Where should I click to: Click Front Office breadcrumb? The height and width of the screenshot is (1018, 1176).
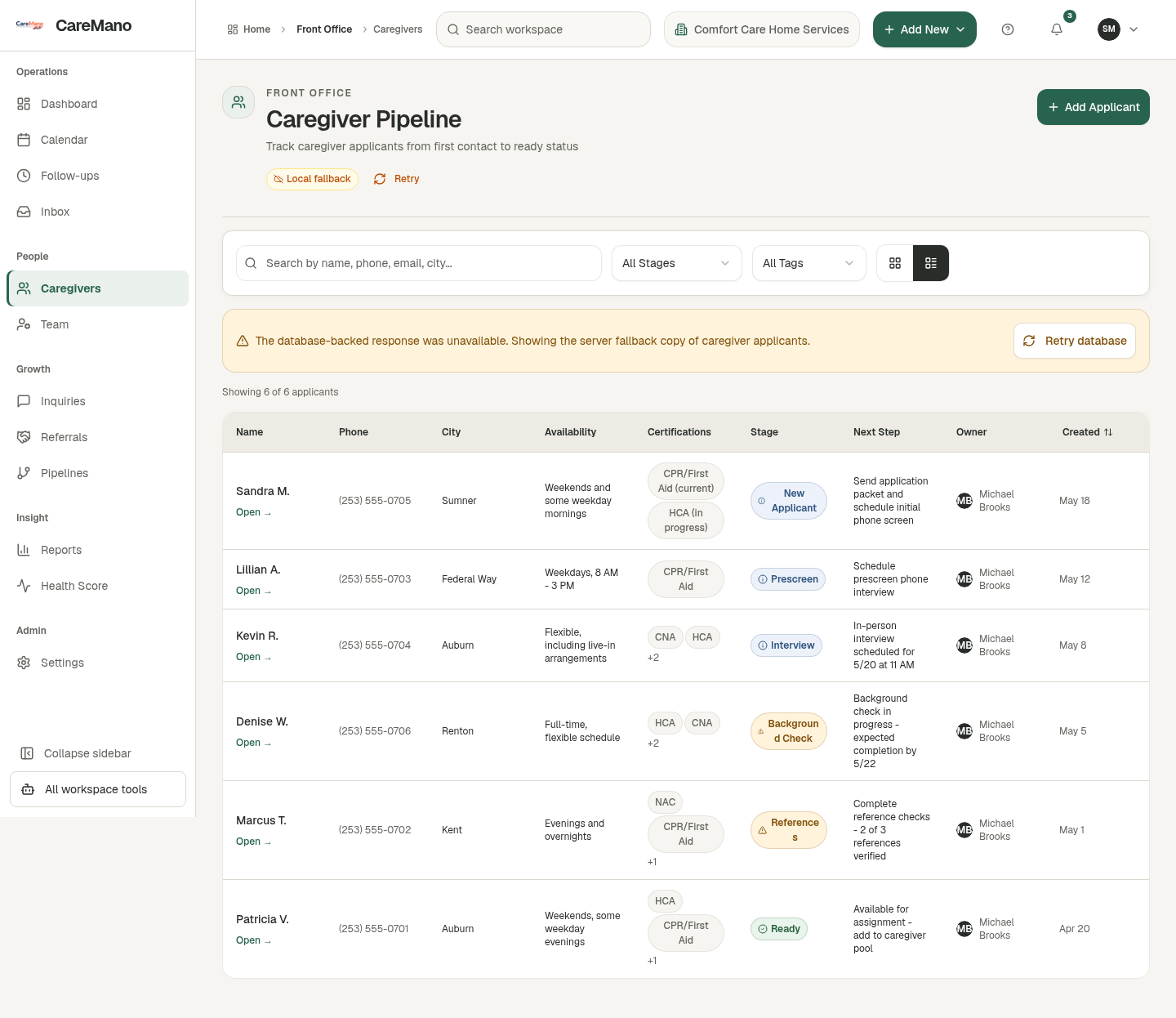(324, 29)
